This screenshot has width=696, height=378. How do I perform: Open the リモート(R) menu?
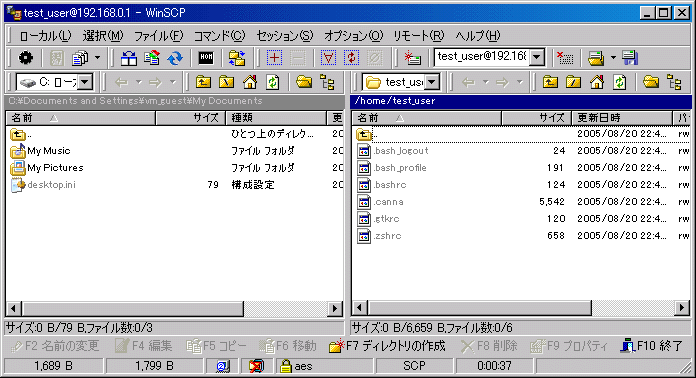pyautogui.click(x=419, y=35)
